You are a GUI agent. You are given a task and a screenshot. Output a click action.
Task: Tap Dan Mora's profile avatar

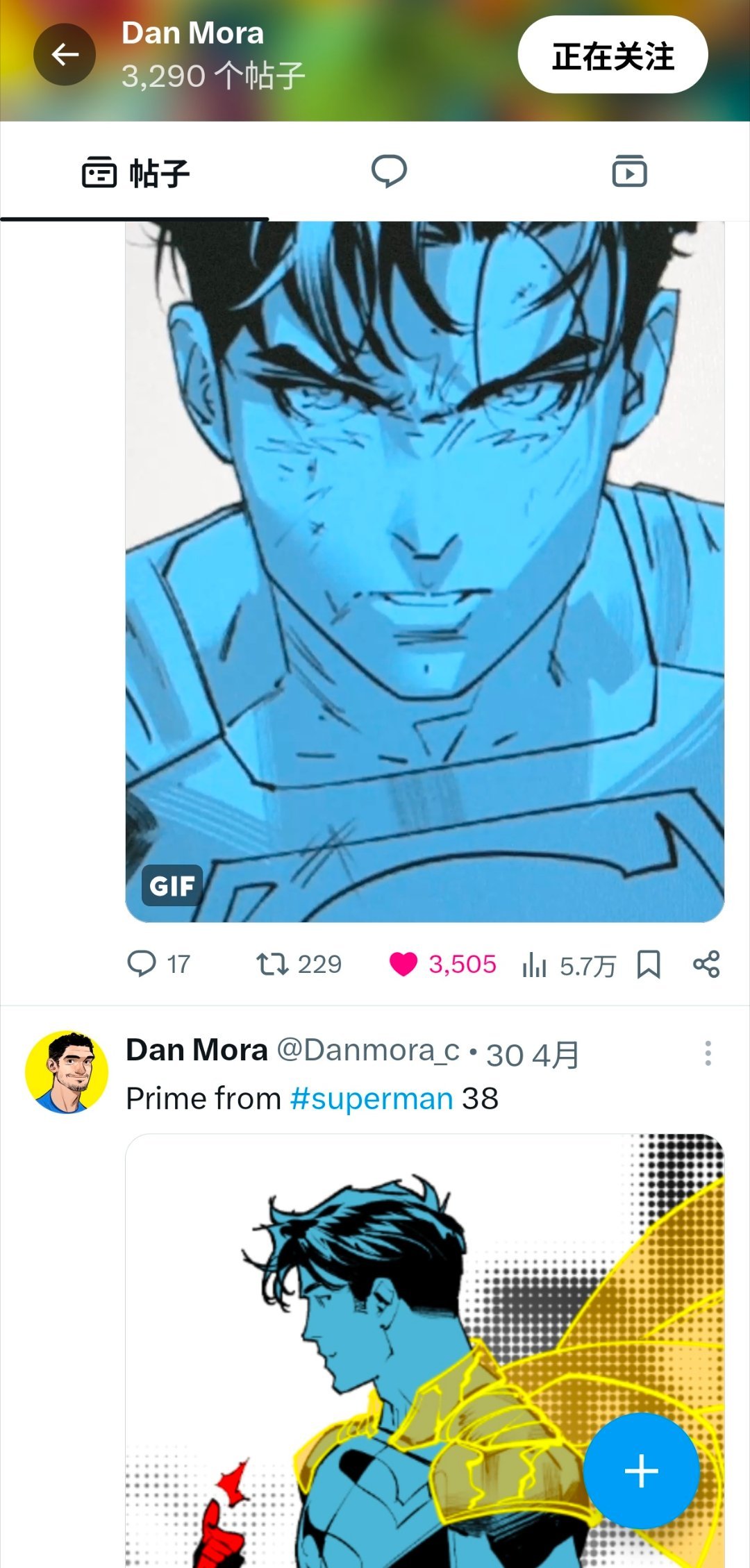coord(67,1071)
